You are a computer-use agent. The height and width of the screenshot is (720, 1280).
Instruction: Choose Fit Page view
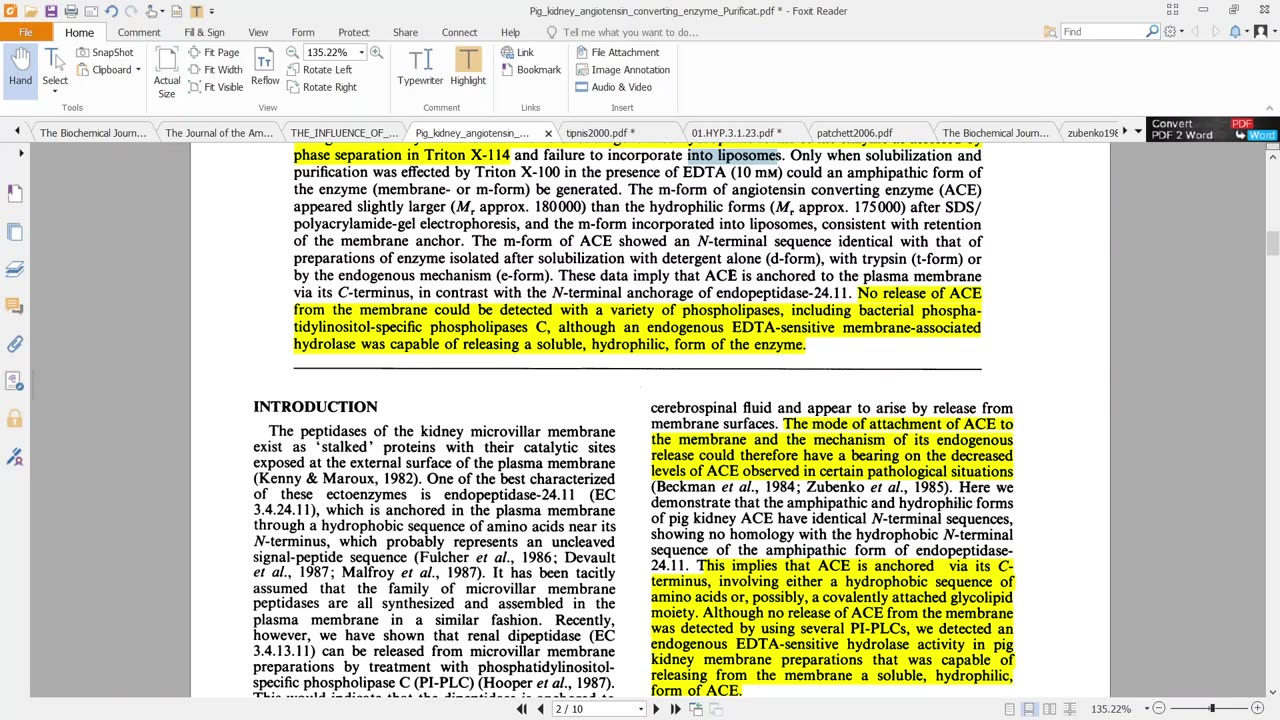[x=213, y=52]
